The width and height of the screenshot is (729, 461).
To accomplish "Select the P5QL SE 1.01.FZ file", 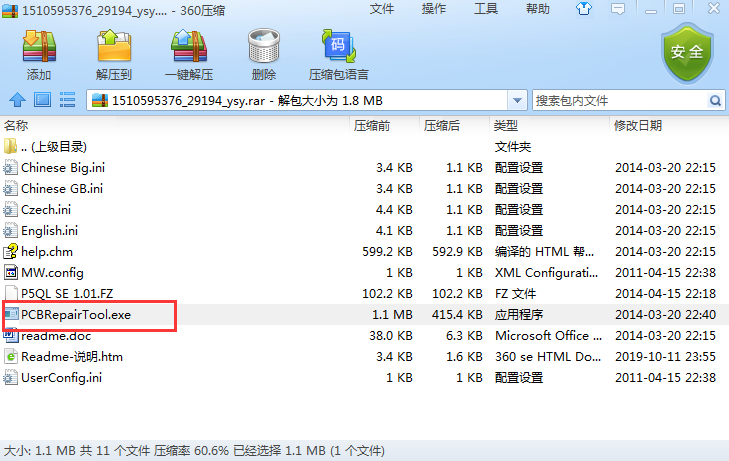I will [364, 294].
